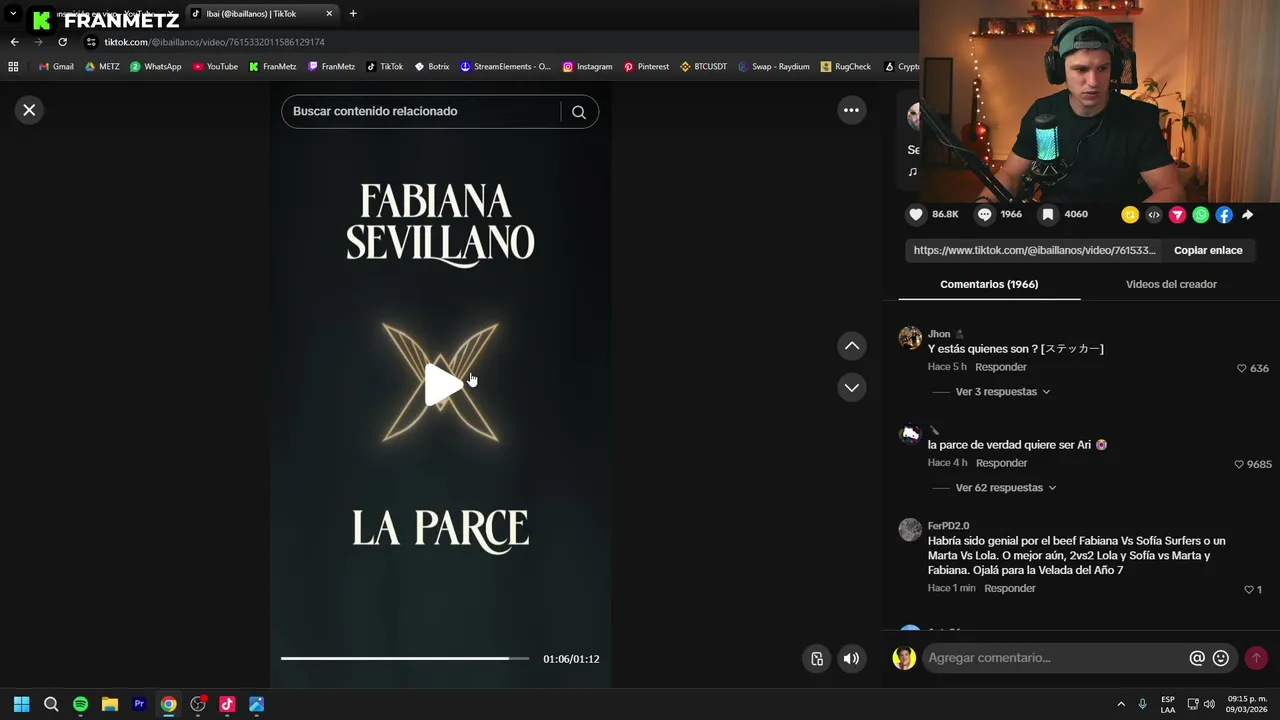
Task: Open Pinterest bookmark
Action: pos(646,67)
